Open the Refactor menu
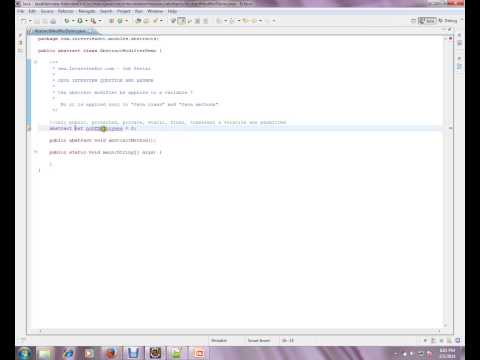This screenshot has width=480, height=360. click(x=65, y=11)
